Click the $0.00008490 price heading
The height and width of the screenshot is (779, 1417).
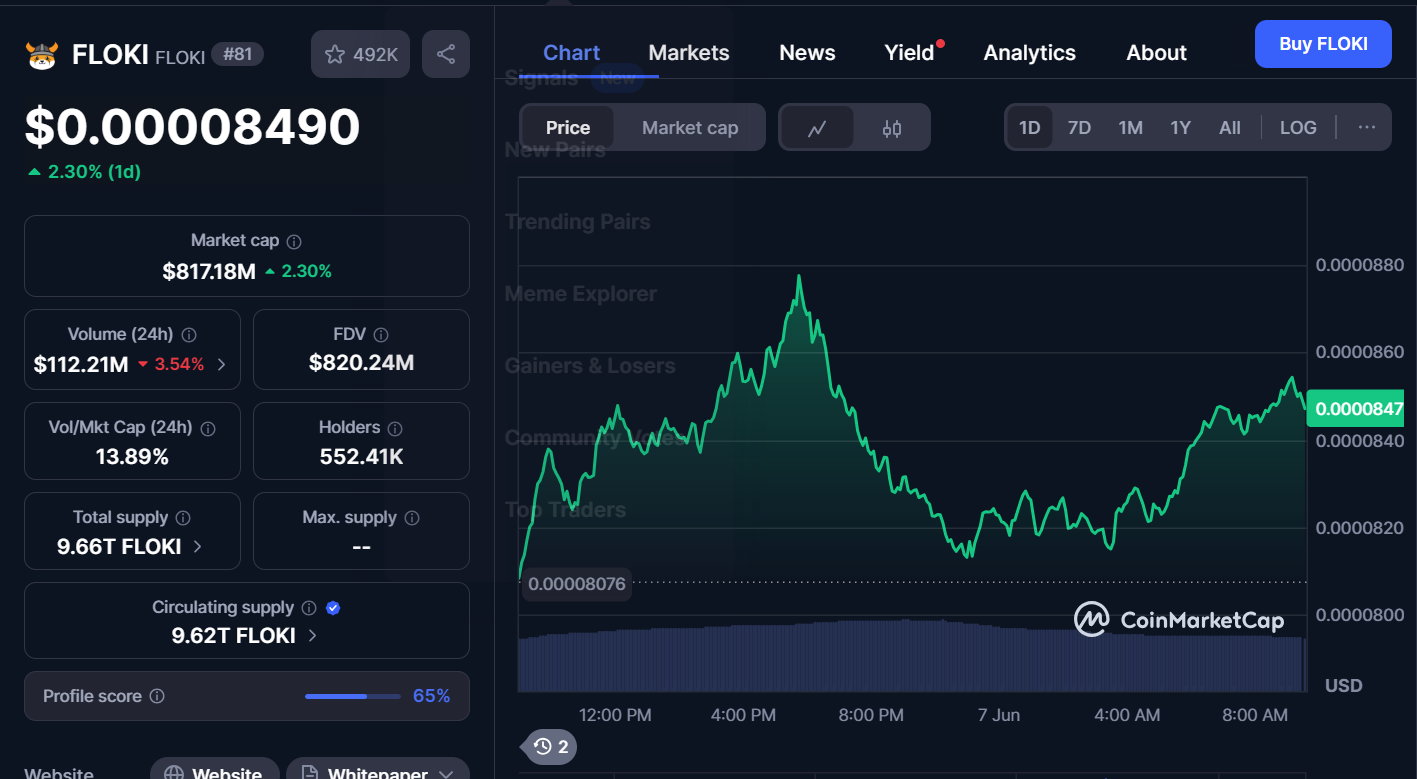[x=192, y=128]
